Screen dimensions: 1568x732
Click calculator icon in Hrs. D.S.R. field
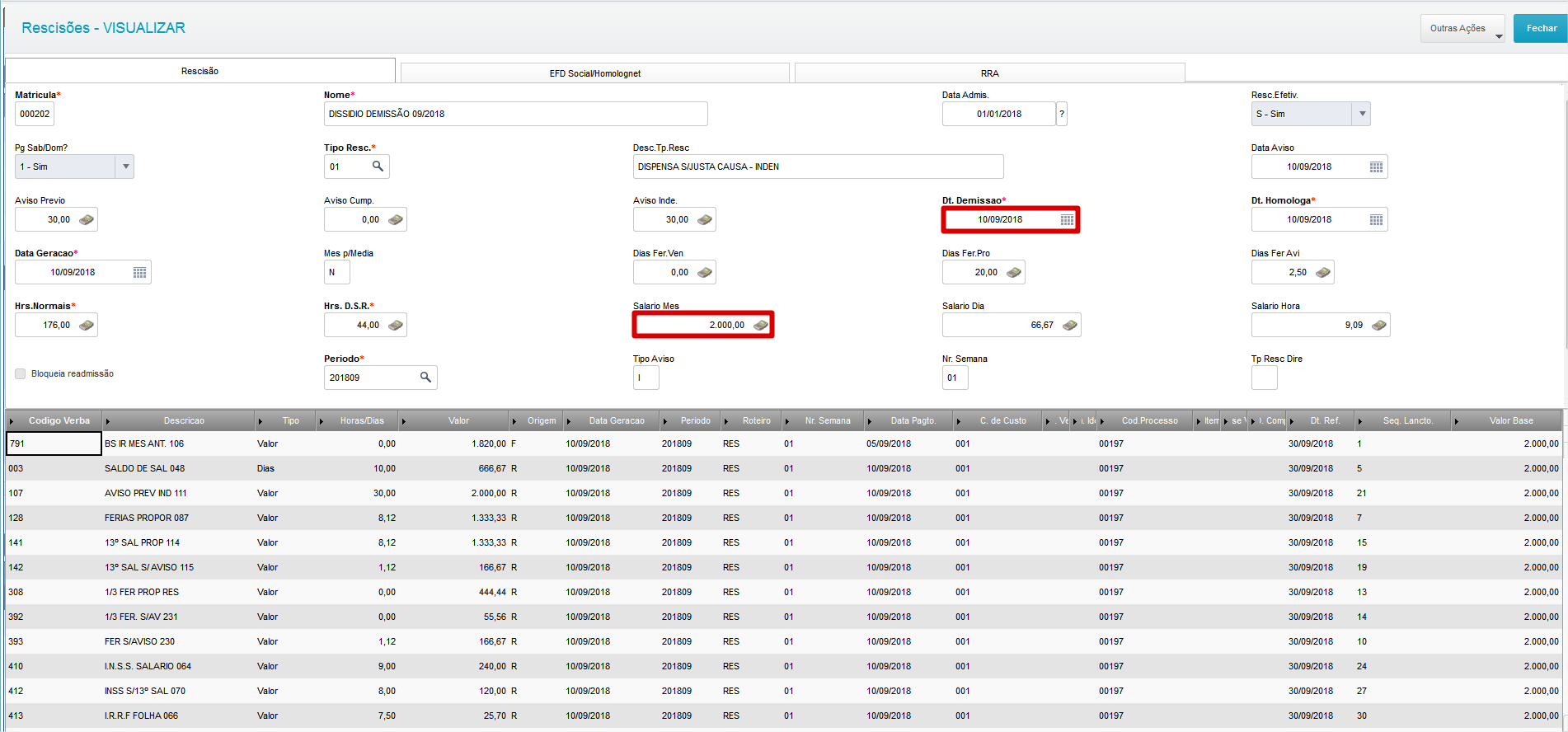(x=396, y=326)
